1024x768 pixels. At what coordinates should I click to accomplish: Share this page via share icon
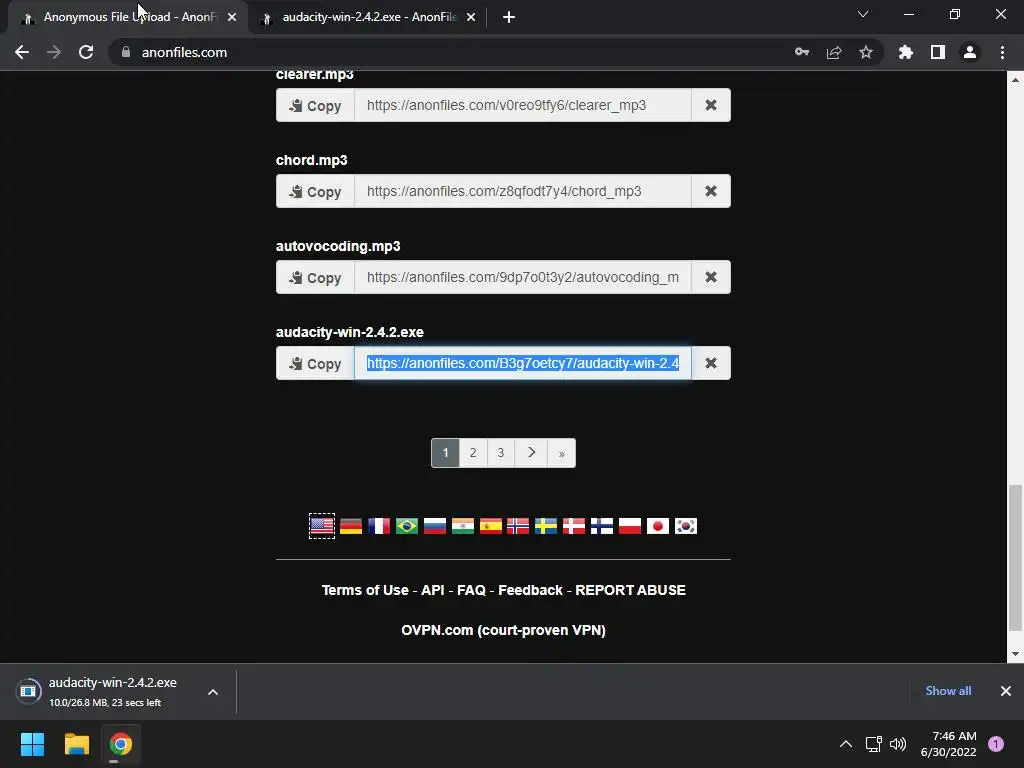pyautogui.click(x=834, y=52)
